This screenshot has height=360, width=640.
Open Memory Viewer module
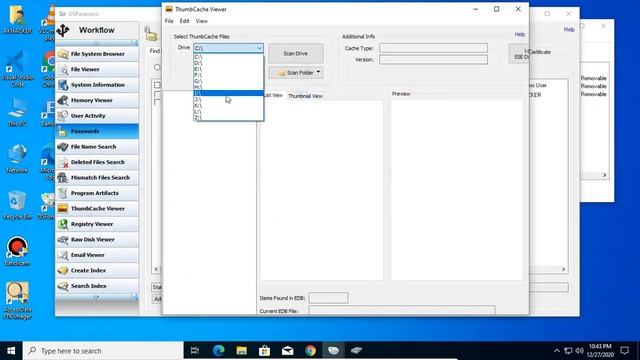pyautogui.click(x=97, y=100)
